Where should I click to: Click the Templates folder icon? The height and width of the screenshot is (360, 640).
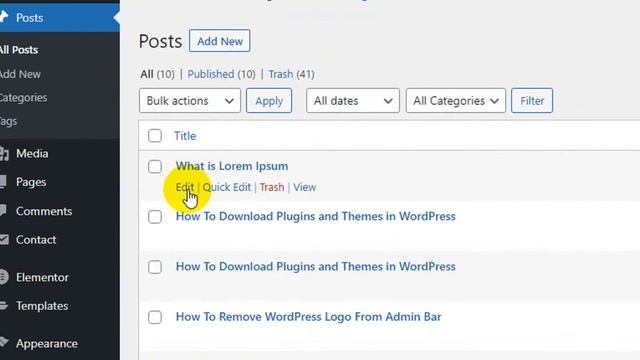pyautogui.click(x=4, y=305)
